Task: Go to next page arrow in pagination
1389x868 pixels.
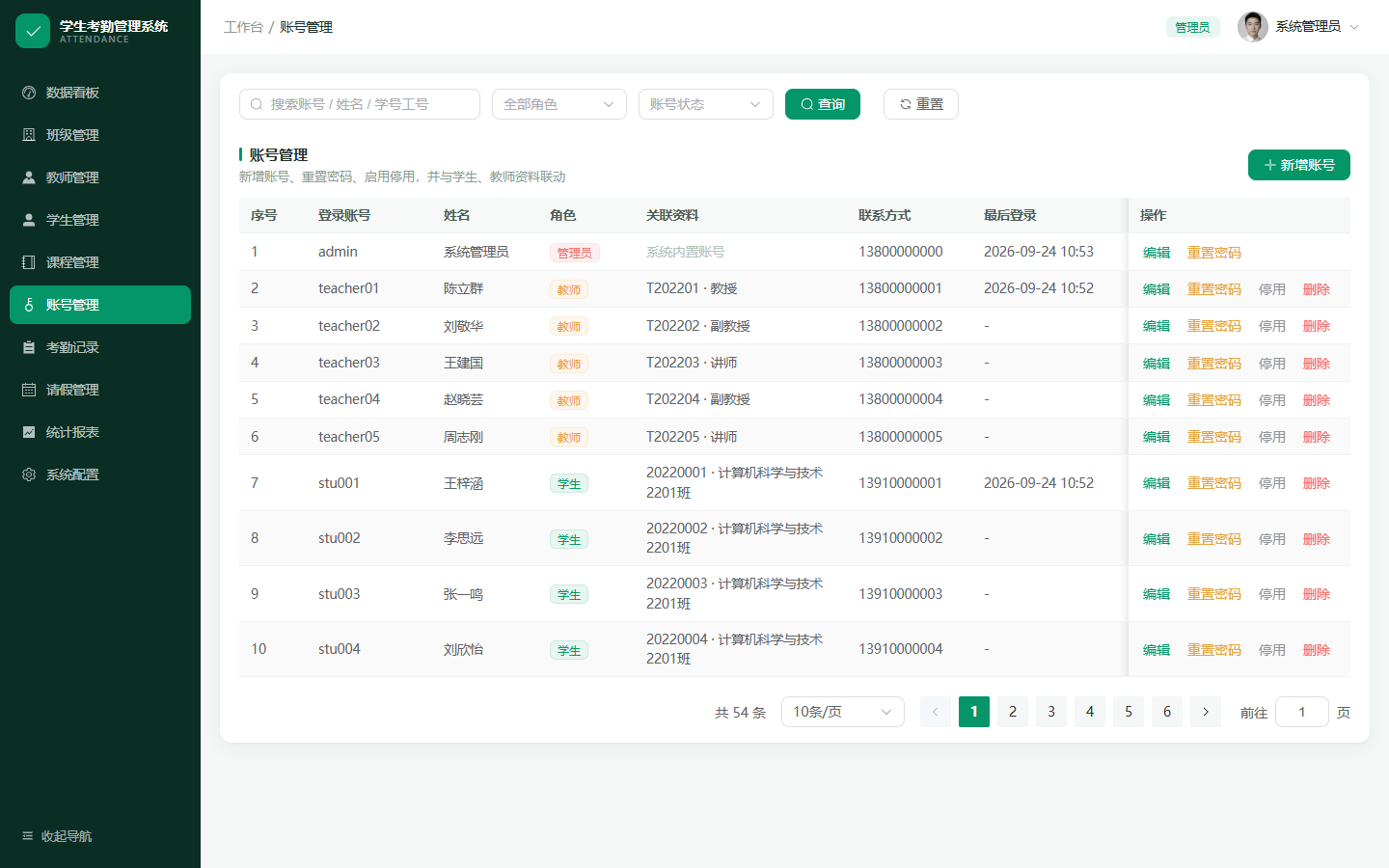Action: click(x=1206, y=712)
